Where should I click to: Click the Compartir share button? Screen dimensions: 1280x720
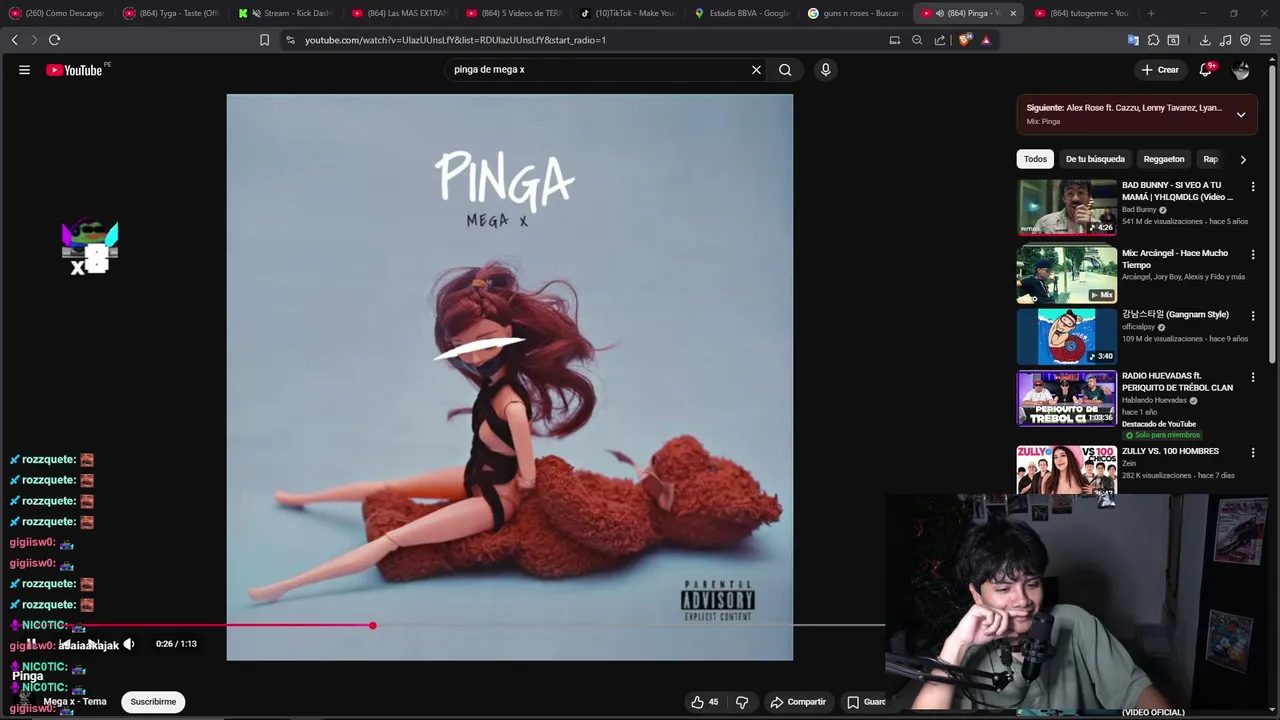tap(798, 702)
